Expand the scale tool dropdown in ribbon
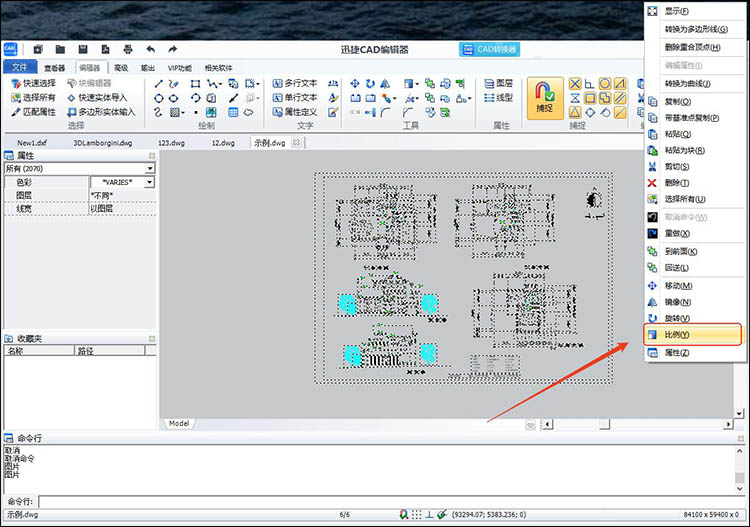 click(x=417, y=84)
